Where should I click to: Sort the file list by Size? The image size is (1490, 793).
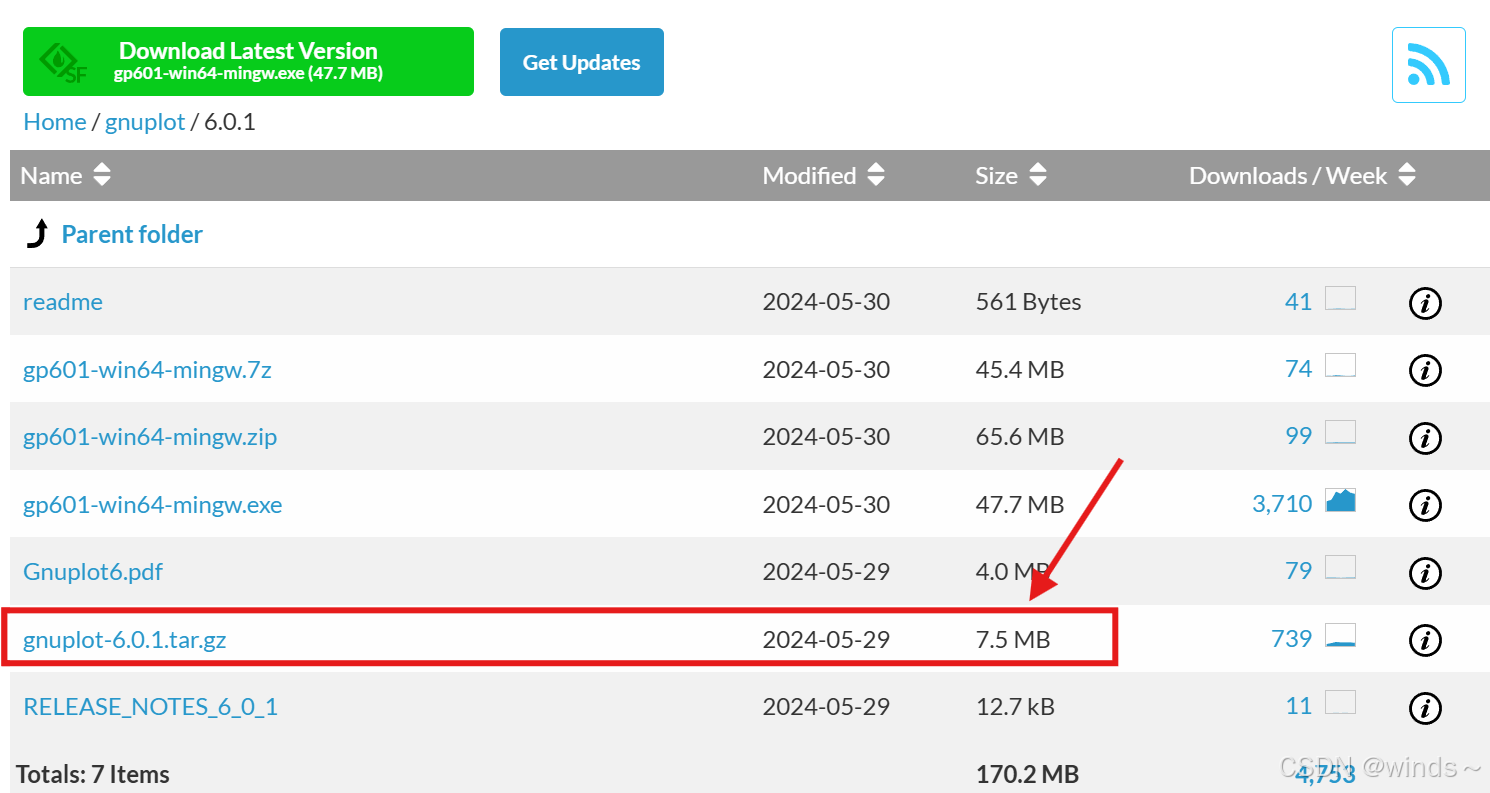coord(1011,176)
